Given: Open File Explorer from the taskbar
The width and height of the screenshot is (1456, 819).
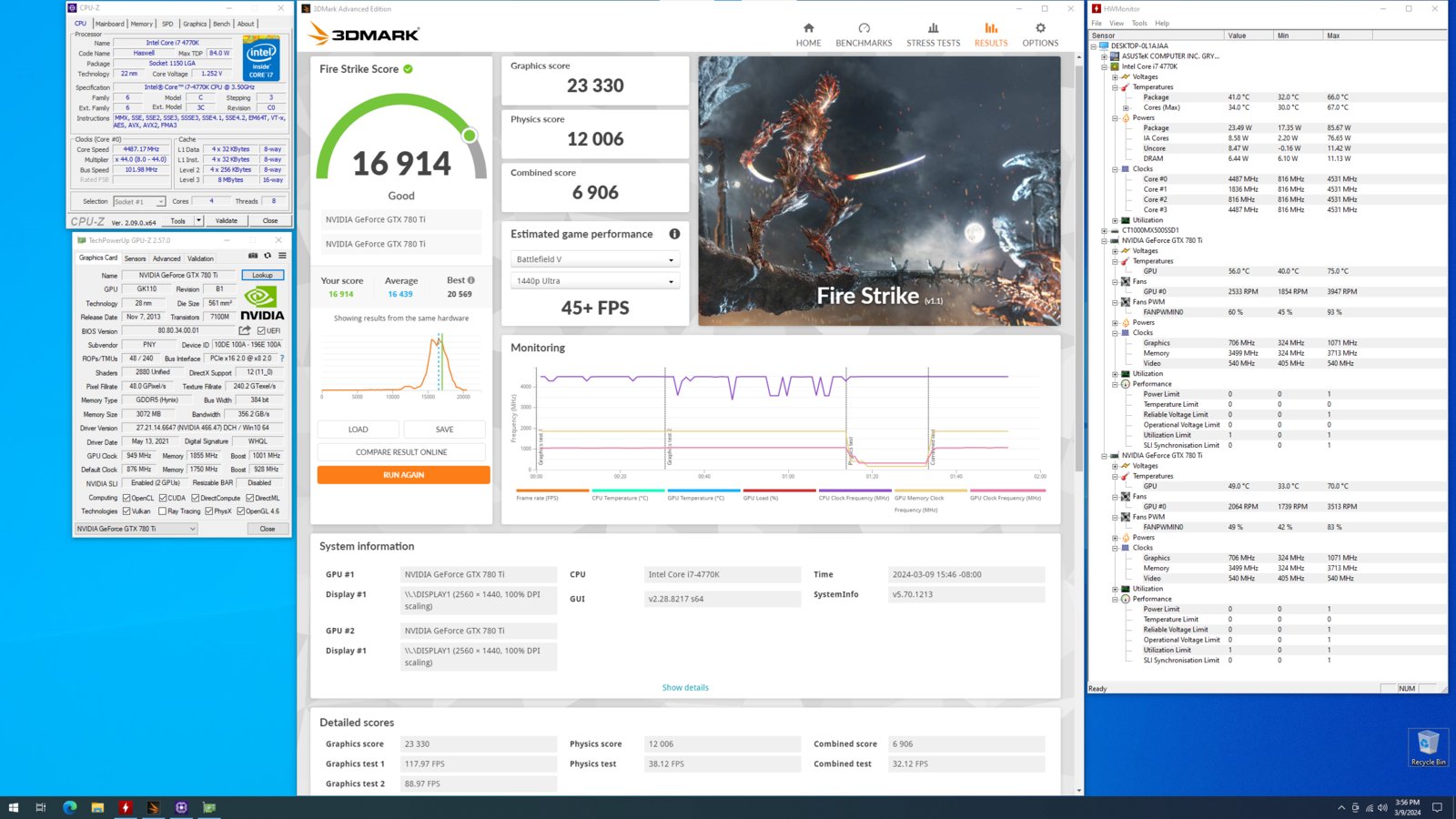Looking at the screenshot, I should (97, 807).
